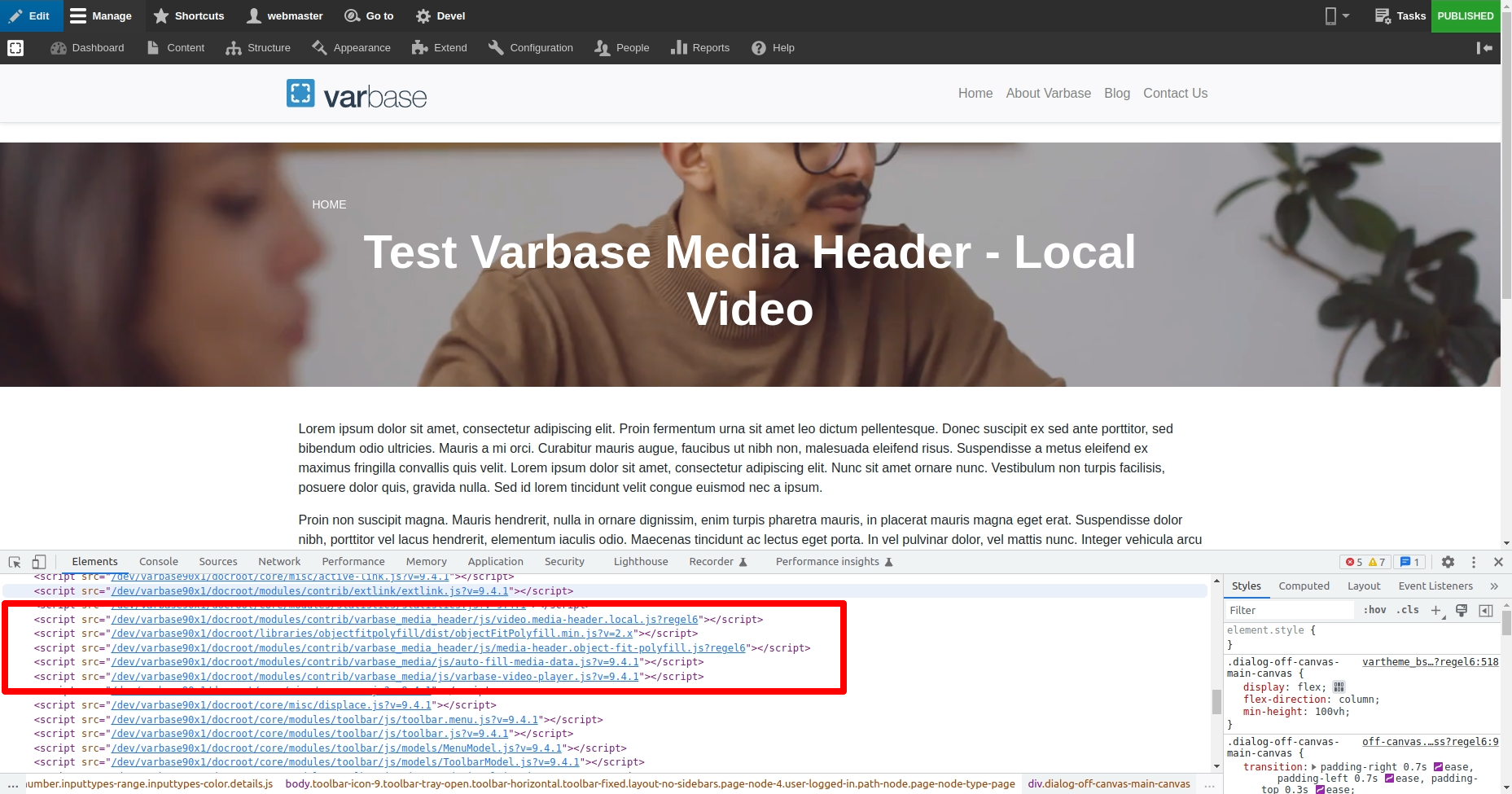
Task: Expand more sidebar tabs with the chevron
Action: coord(1494,586)
